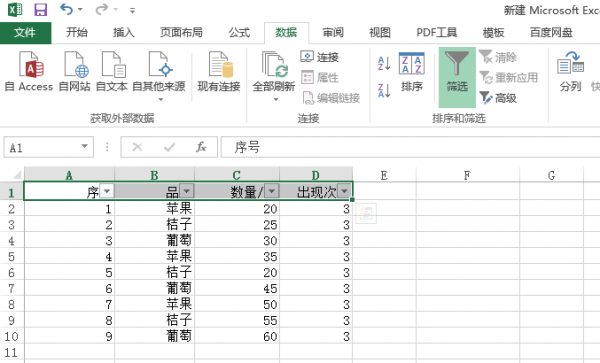Expand the 全部刷新 dropdown arrow

(x=276, y=99)
